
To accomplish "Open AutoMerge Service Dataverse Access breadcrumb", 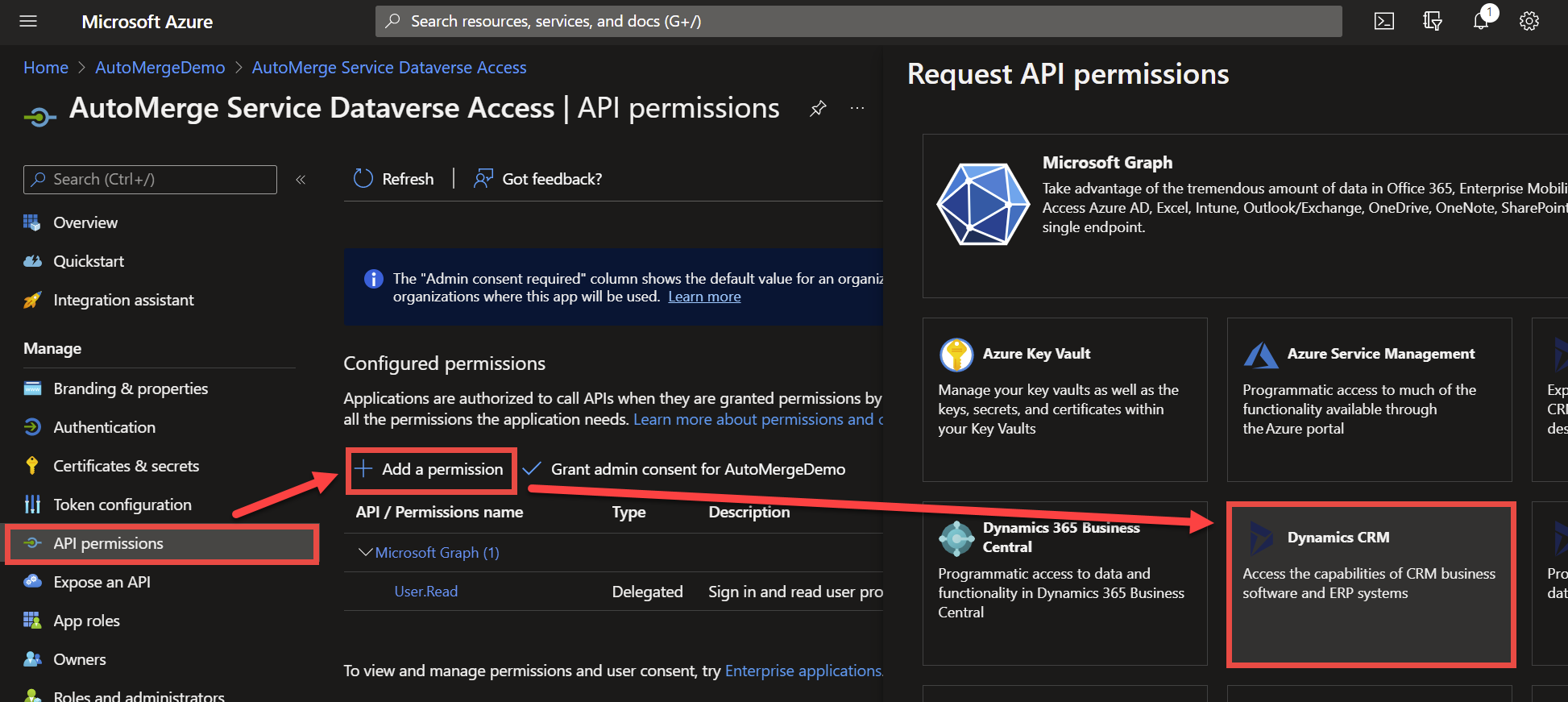I will [x=389, y=68].
